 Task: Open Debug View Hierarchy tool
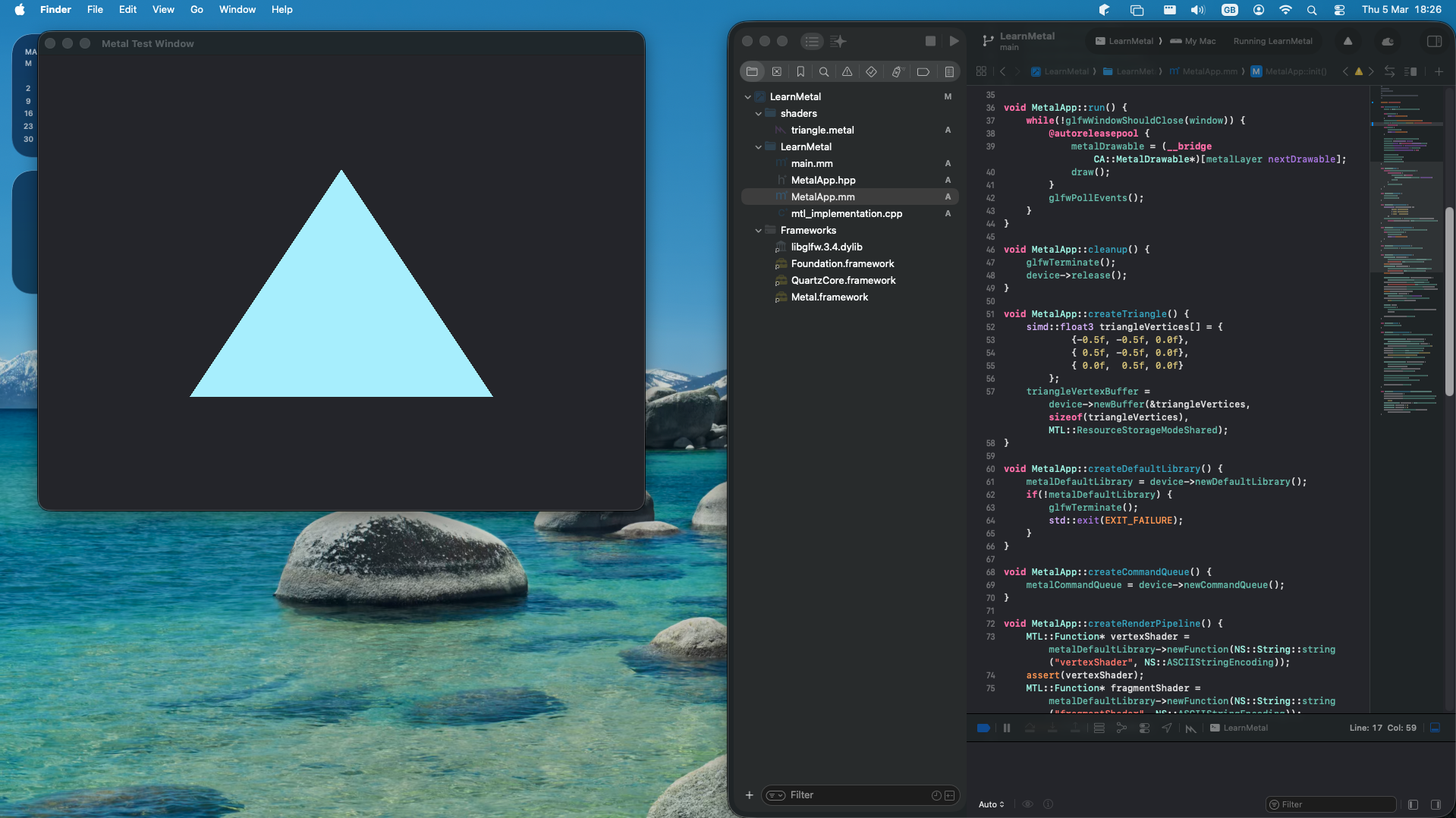pyautogui.click(x=1099, y=728)
